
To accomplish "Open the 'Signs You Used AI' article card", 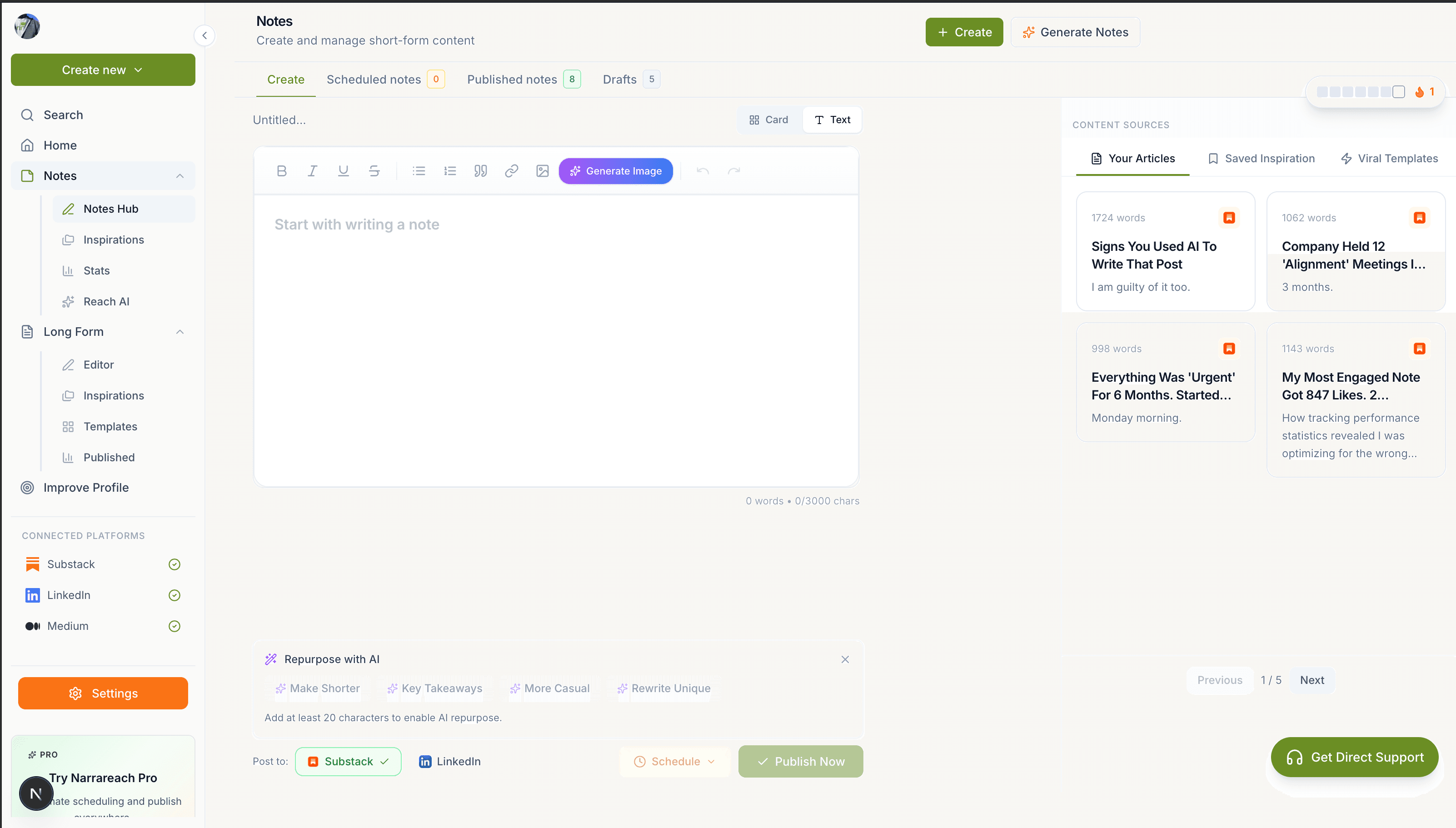I will tap(1166, 251).
